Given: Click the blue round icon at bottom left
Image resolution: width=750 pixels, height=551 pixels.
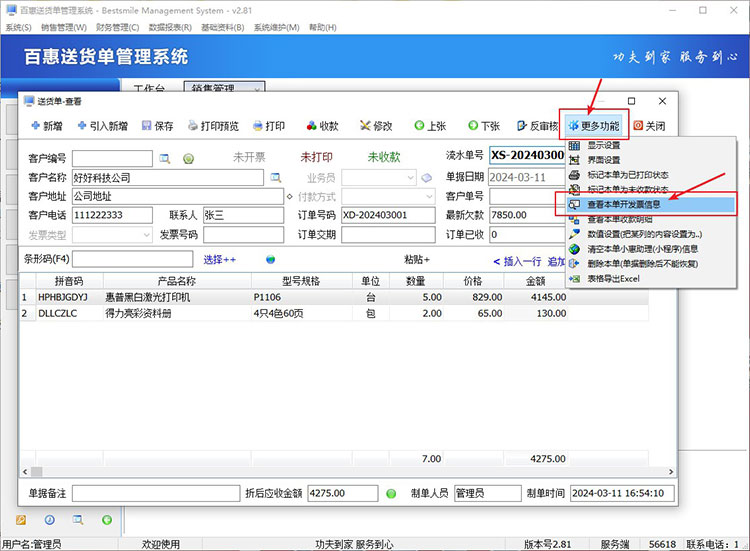Looking at the screenshot, I should (x=50, y=520).
